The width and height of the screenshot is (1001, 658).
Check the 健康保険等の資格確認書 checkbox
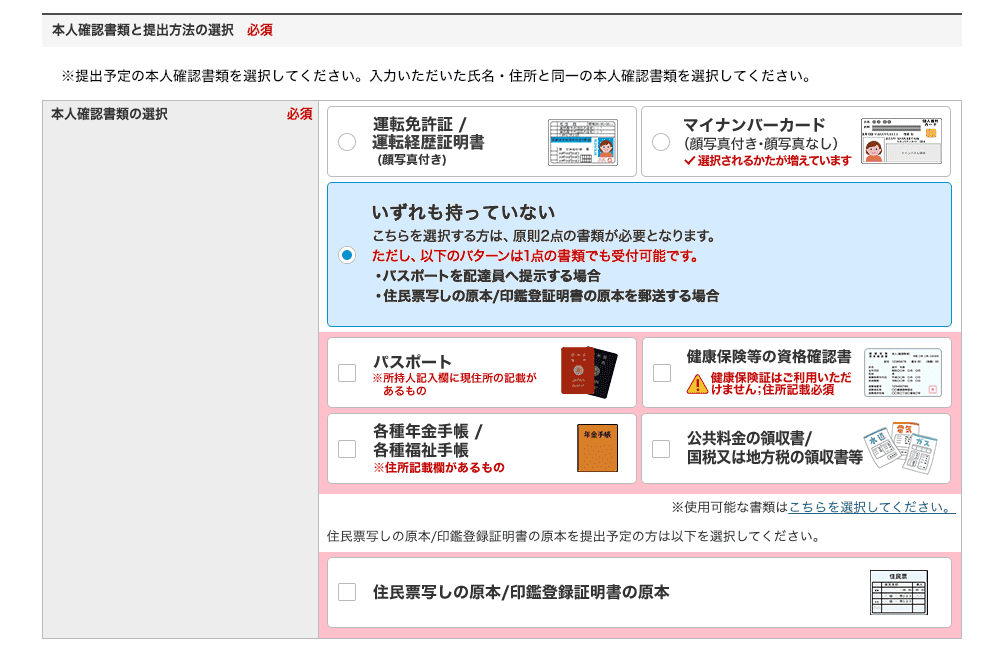click(660, 371)
